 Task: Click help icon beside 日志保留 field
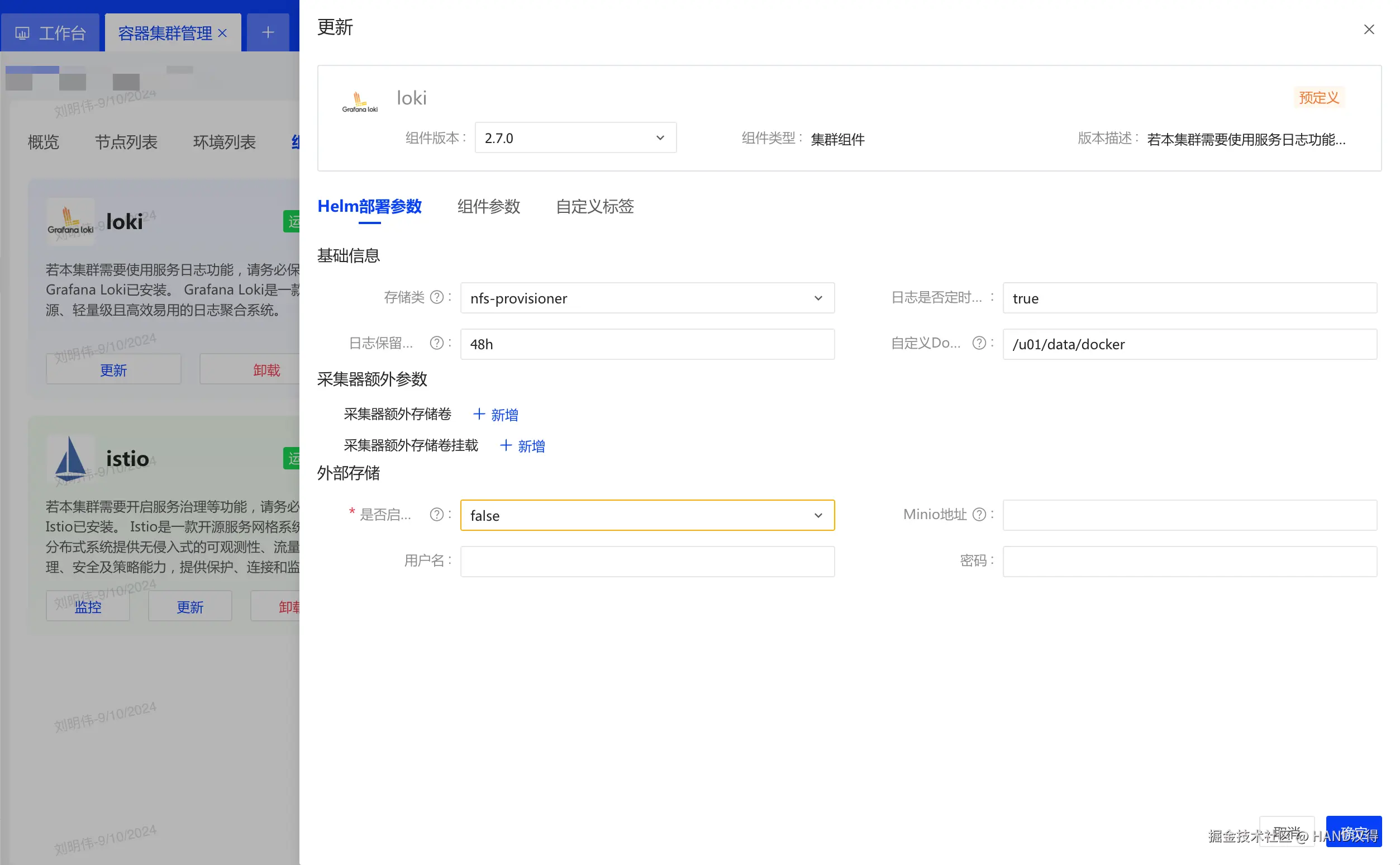(436, 343)
